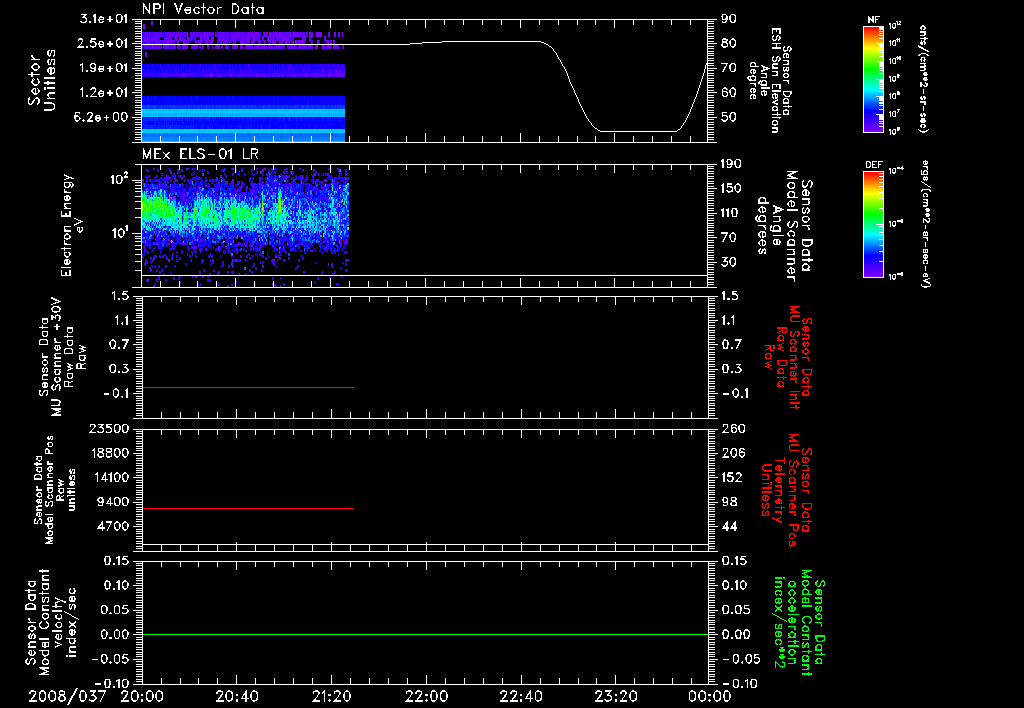Click the red 'MU Scanner Inh Raw Data' label
This screenshot has width=1024, height=708.
pyautogui.click(x=790, y=357)
